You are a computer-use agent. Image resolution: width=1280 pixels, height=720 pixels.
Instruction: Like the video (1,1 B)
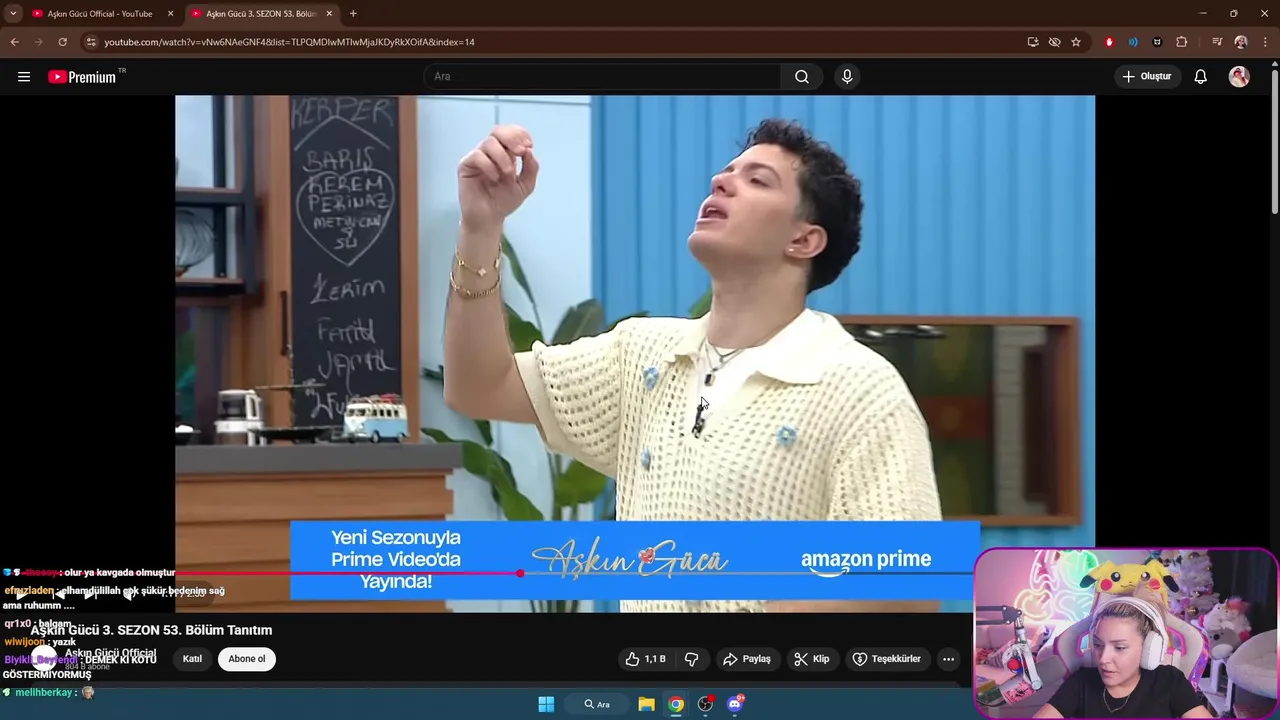click(x=645, y=659)
